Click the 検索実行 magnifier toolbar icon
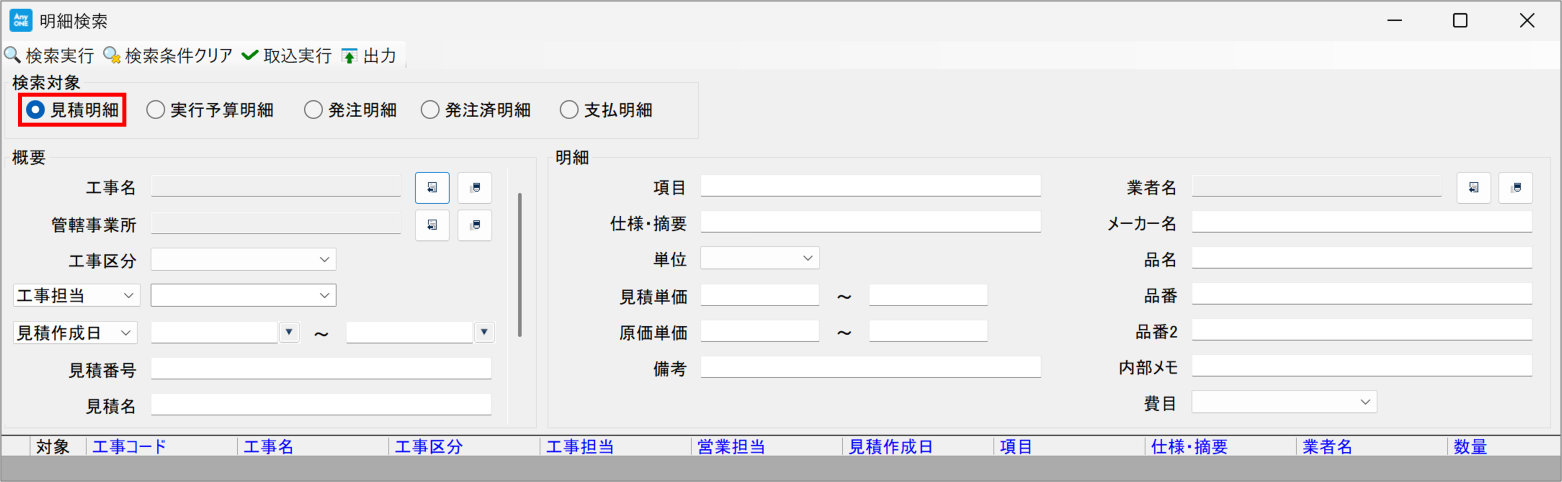 tap(13, 56)
